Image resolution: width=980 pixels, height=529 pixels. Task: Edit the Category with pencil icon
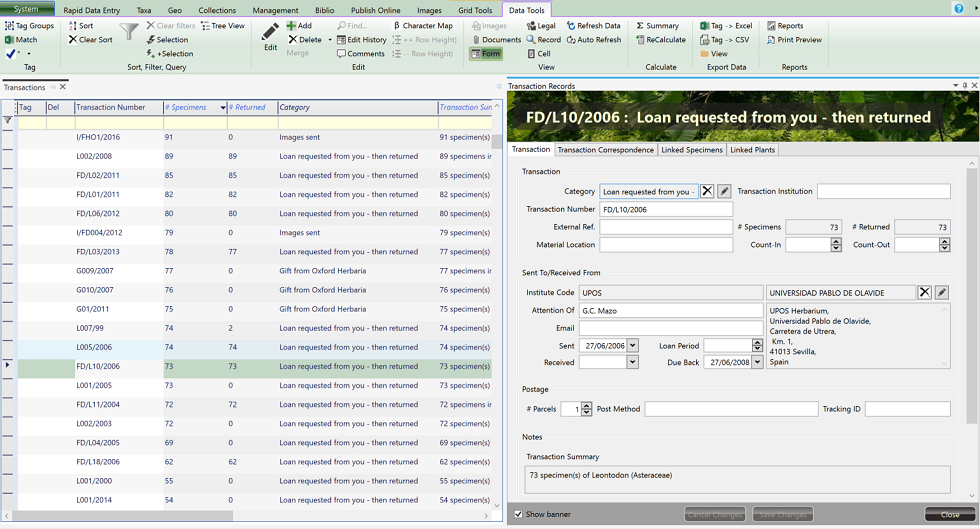pyautogui.click(x=724, y=191)
